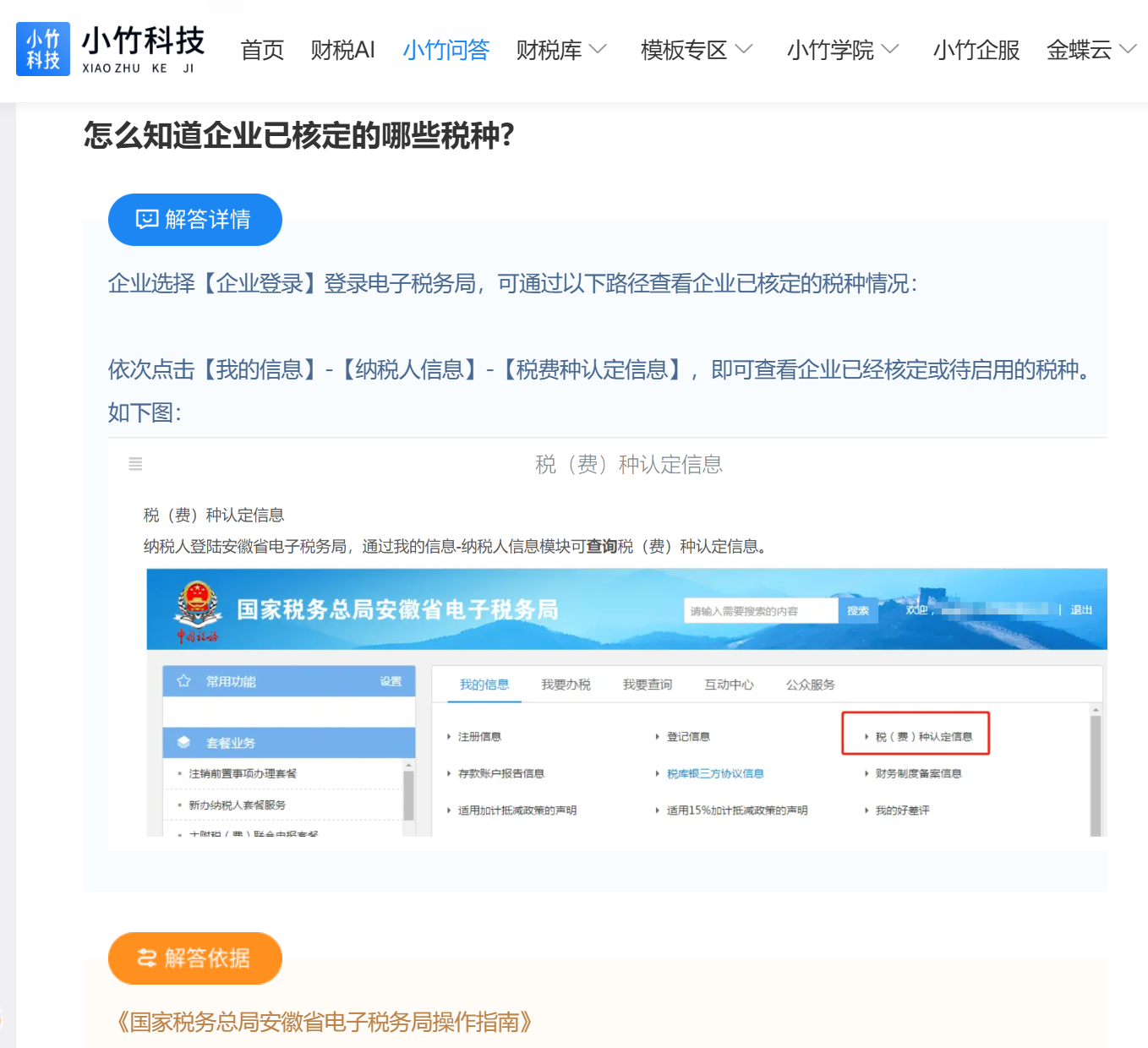Click the national tax emblem icon
1148x1048 pixels.
click(198, 603)
